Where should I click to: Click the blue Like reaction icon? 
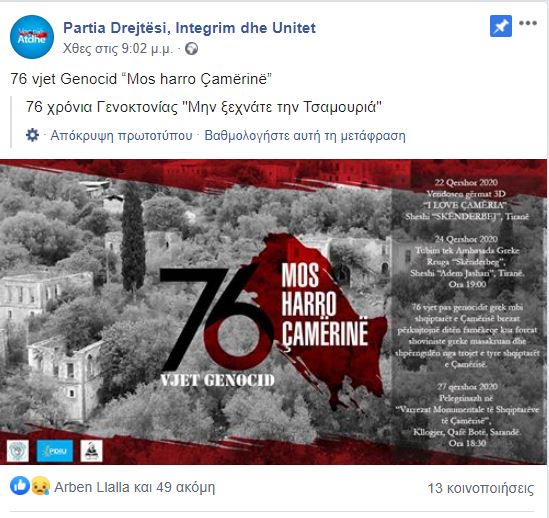pos(20,485)
